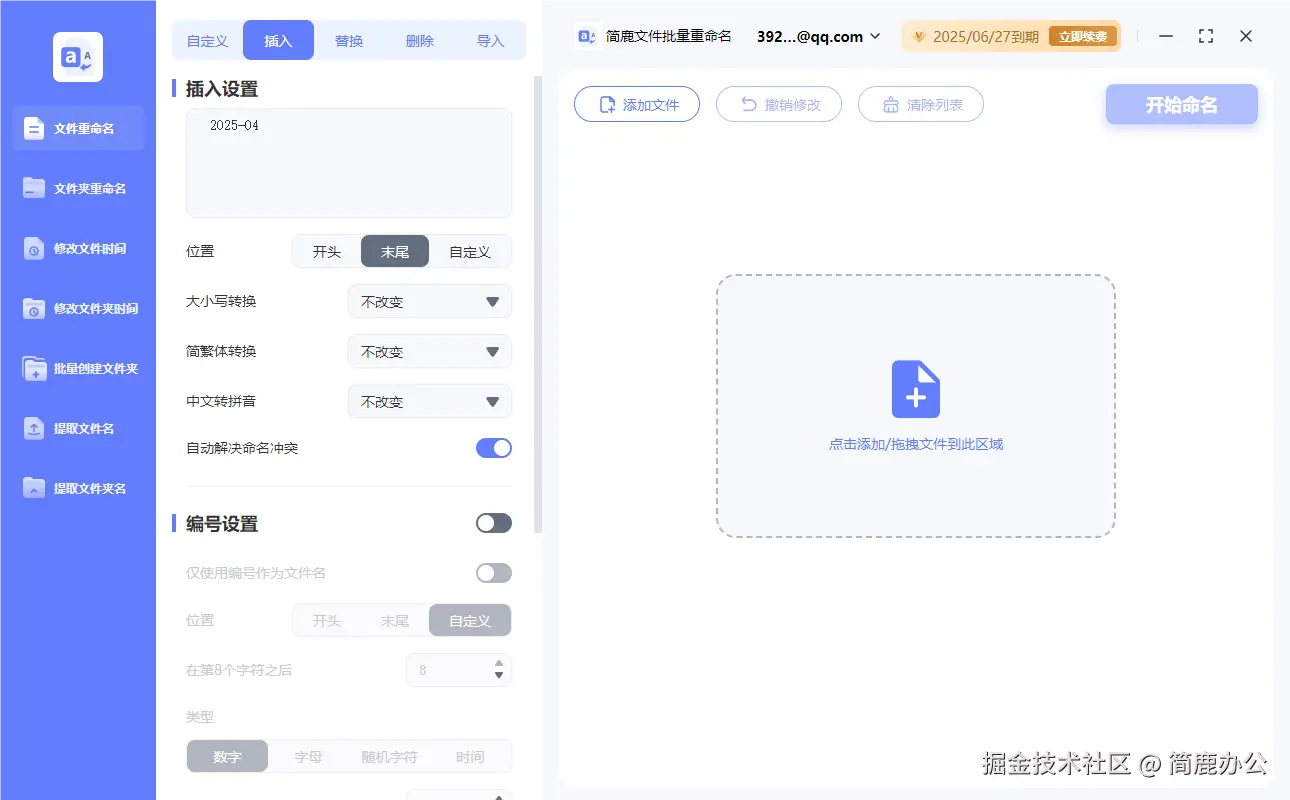Toggle 自动解决命名冲突 switch

point(494,448)
